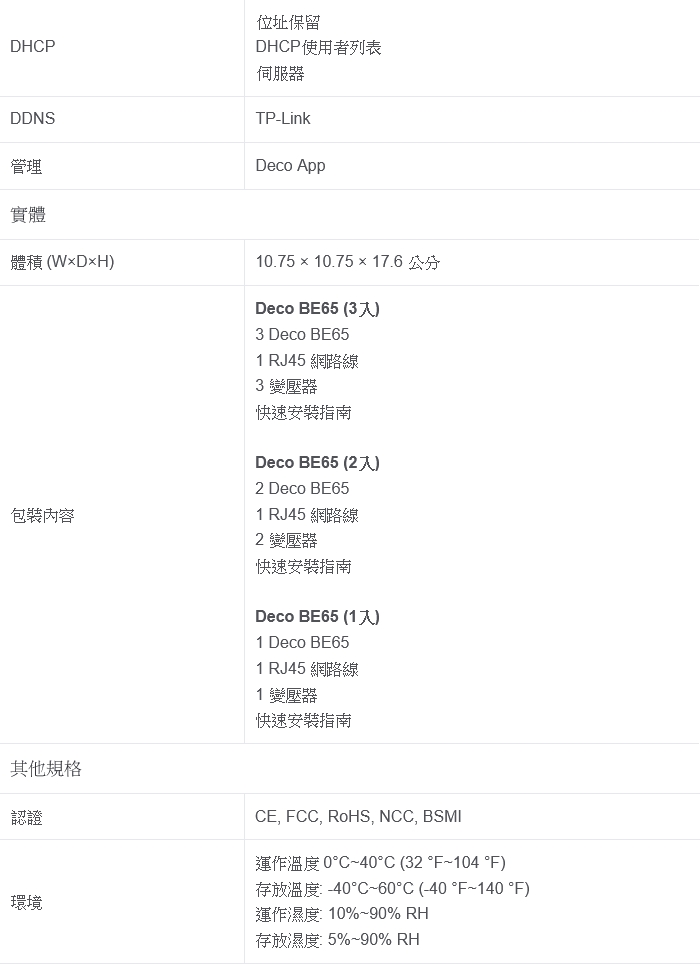Select the CE, FCC, RoHS, NCC, BSMI certifications

click(358, 817)
